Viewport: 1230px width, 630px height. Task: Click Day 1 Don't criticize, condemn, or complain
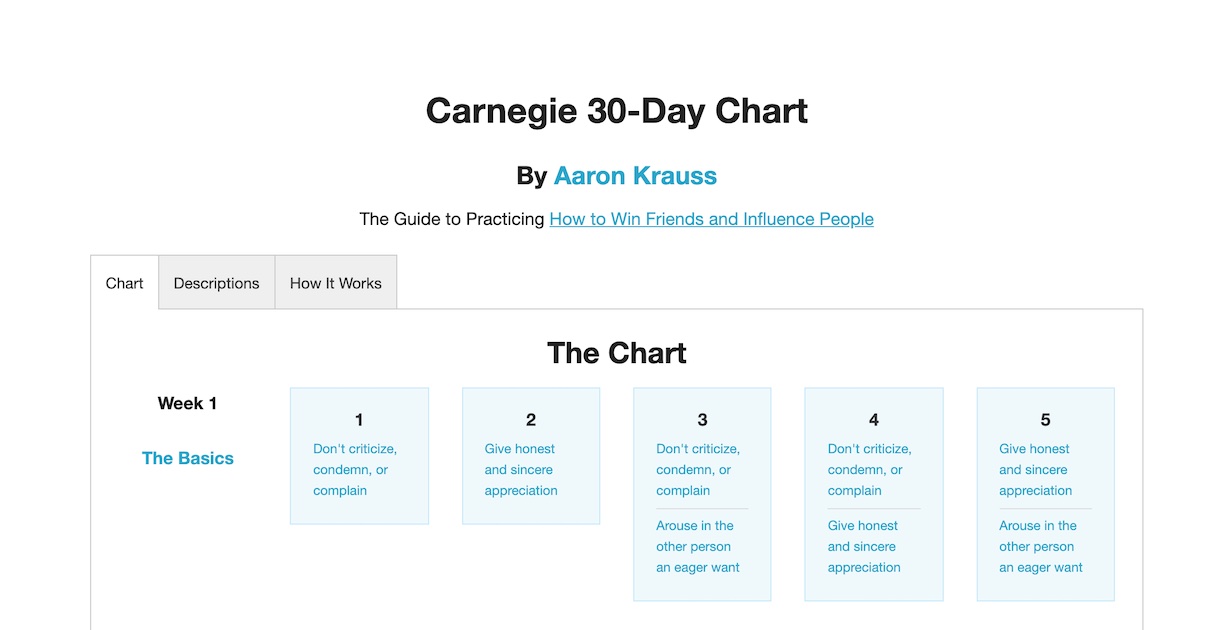(x=355, y=470)
